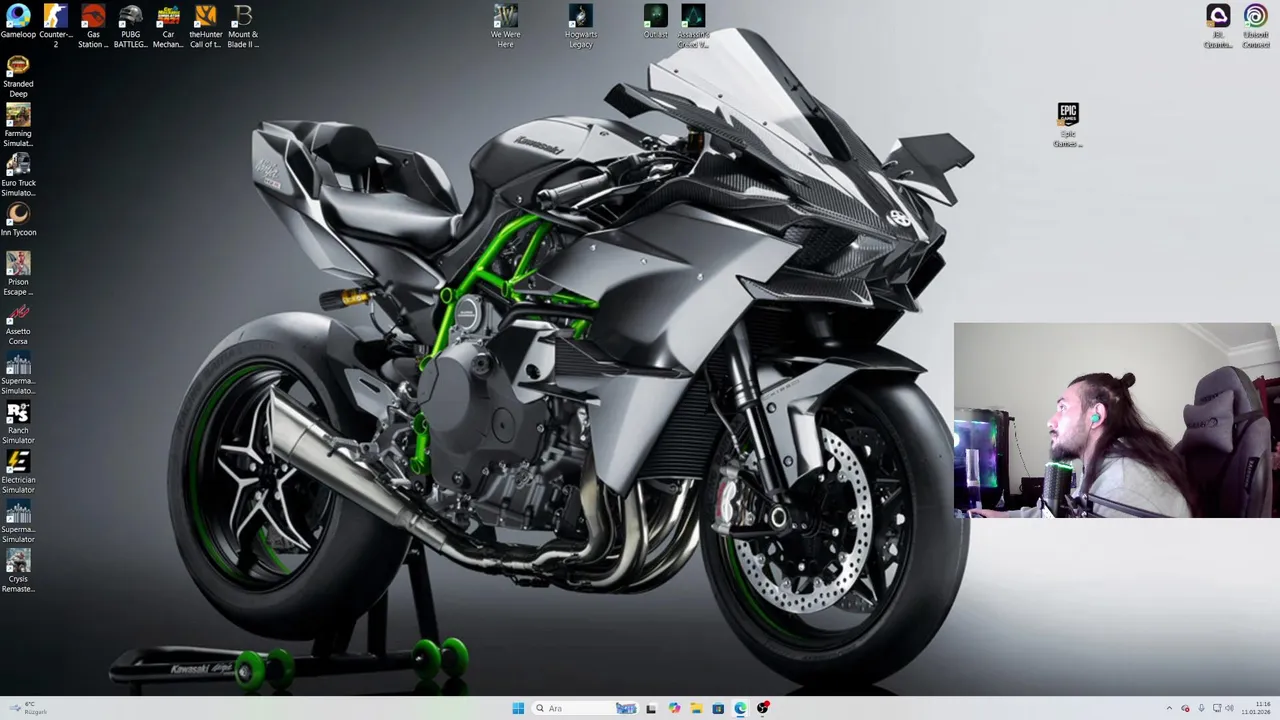Select the Car Mechanic Simulator shortcut
1280x720 pixels.
click(168, 26)
